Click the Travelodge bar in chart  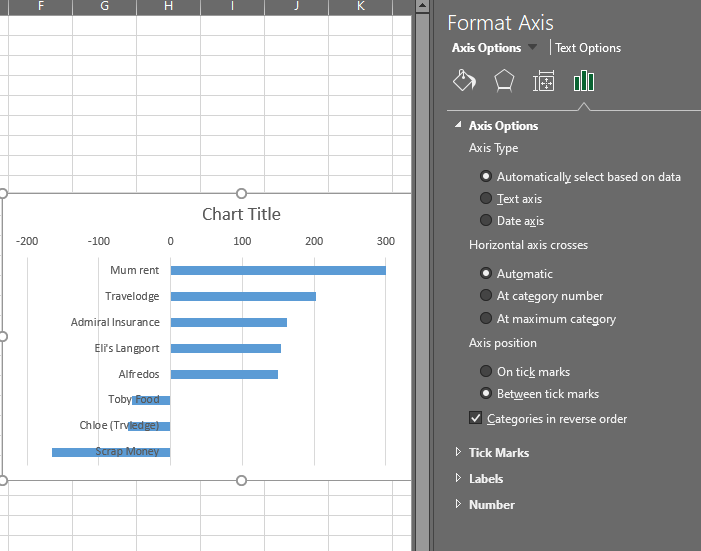[x=243, y=296]
